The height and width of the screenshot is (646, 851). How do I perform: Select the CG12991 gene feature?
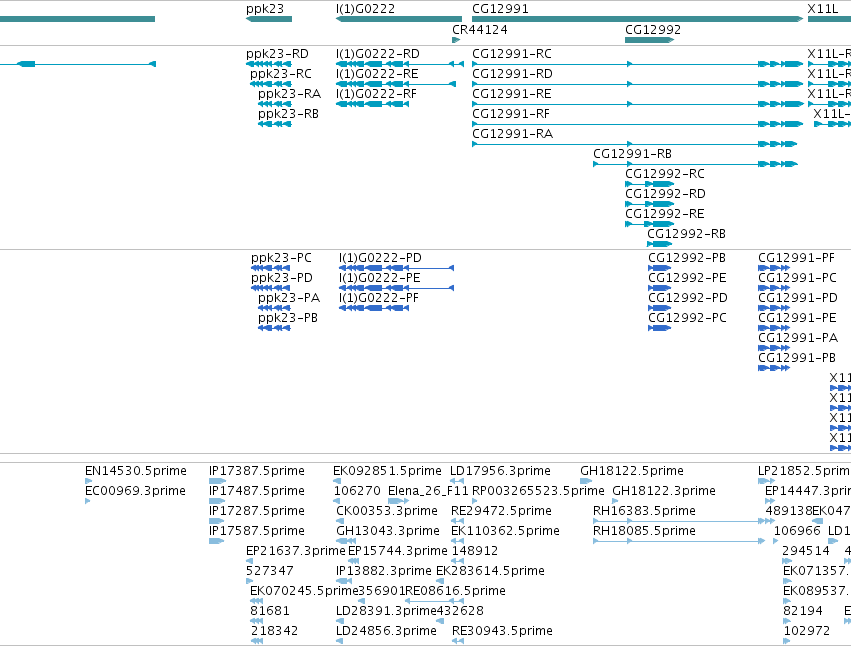click(x=638, y=19)
